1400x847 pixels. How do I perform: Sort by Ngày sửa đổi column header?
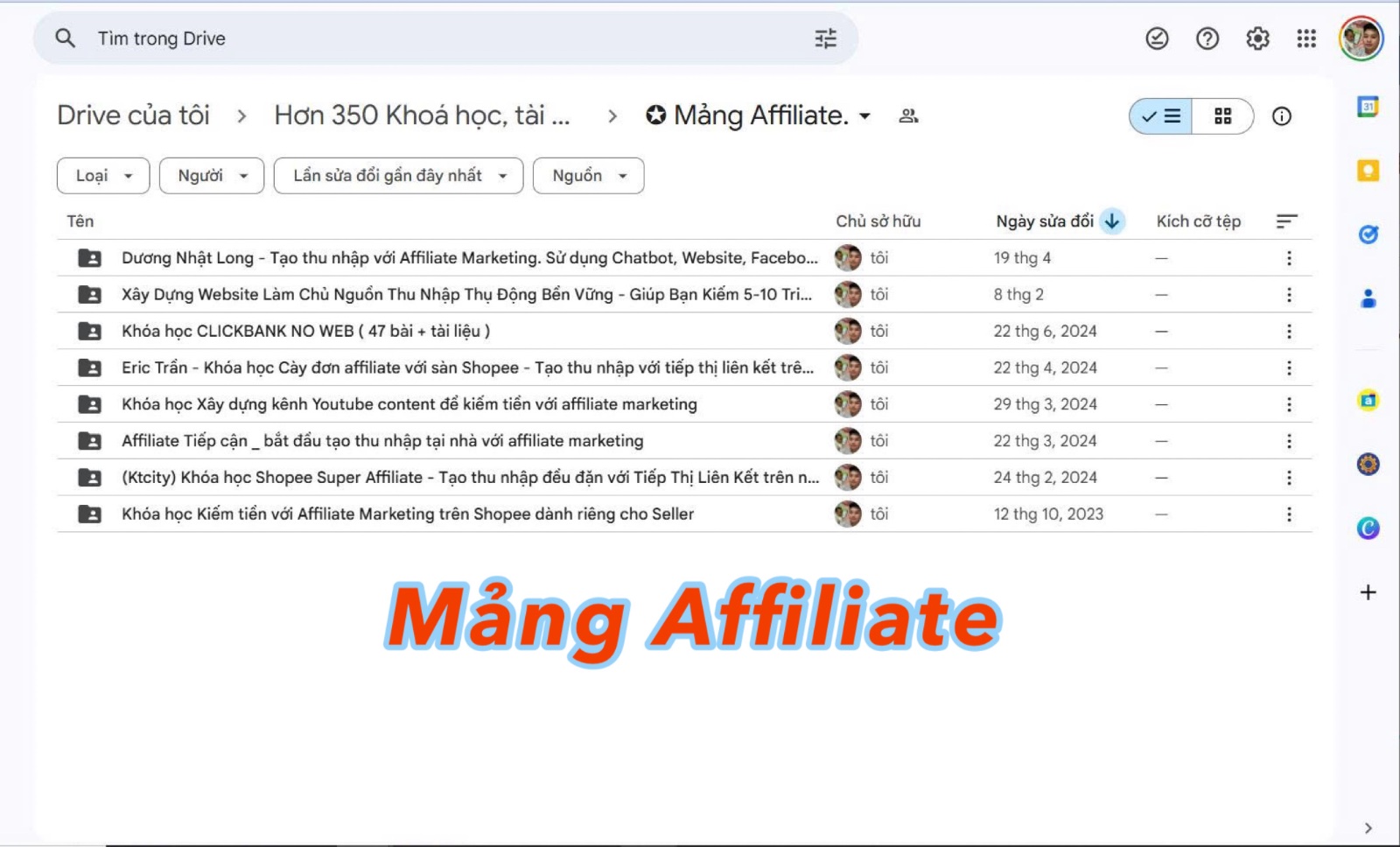1045,221
